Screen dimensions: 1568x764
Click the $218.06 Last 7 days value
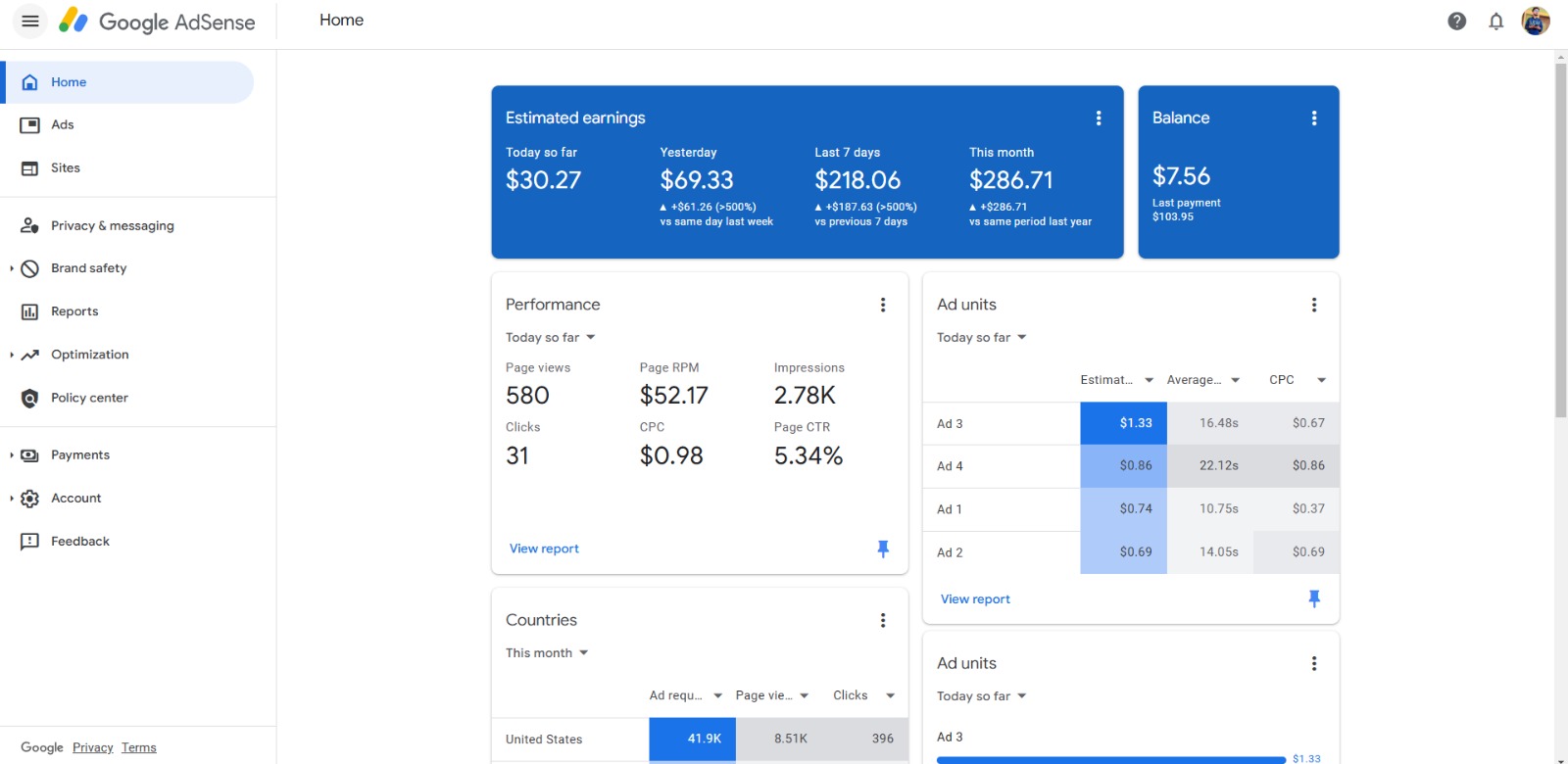pos(857,180)
